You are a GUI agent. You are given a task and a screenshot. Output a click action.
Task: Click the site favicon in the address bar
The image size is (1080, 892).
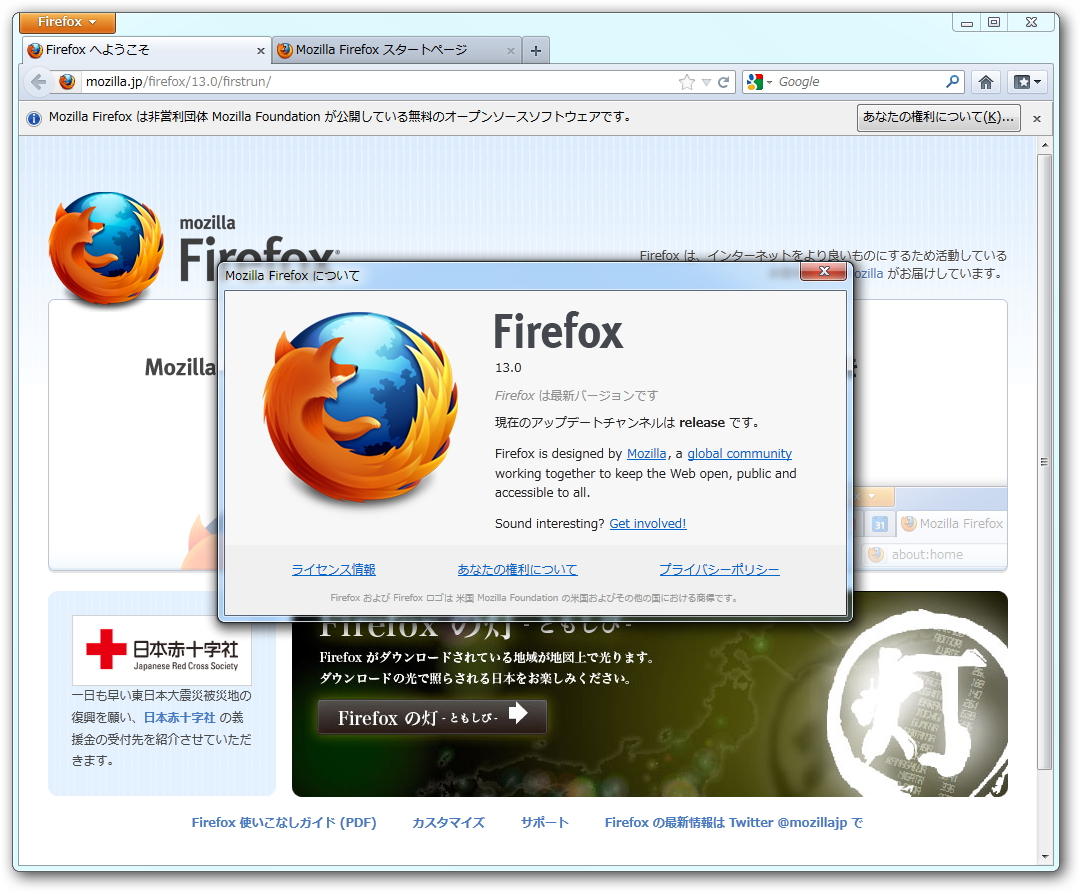point(65,83)
